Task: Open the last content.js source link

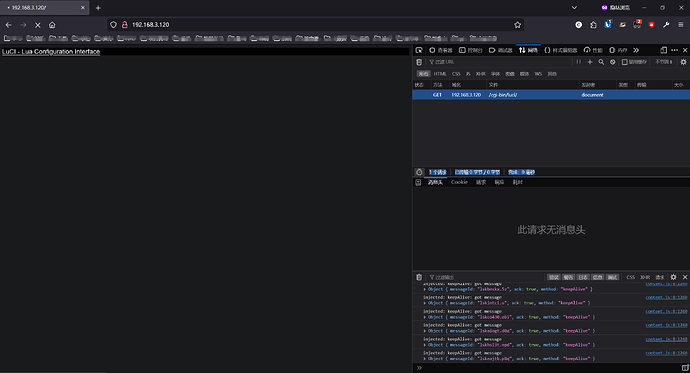Action: pyautogui.click(x=666, y=353)
